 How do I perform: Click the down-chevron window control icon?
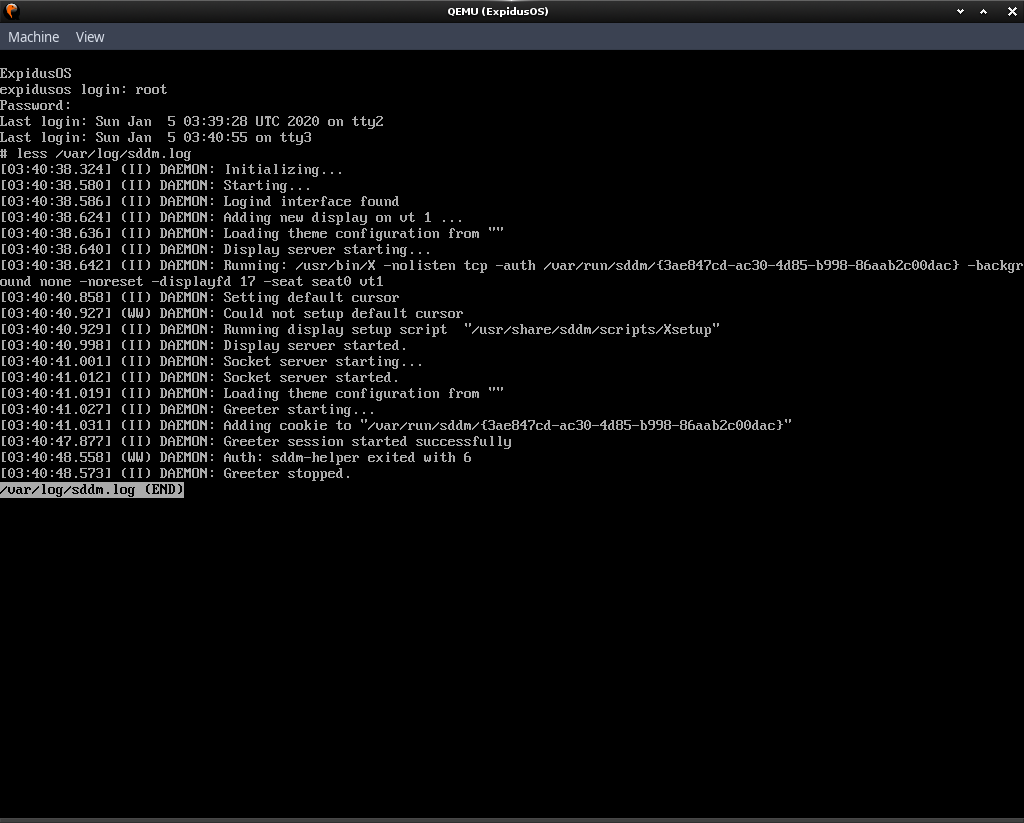[x=960, y=11]
